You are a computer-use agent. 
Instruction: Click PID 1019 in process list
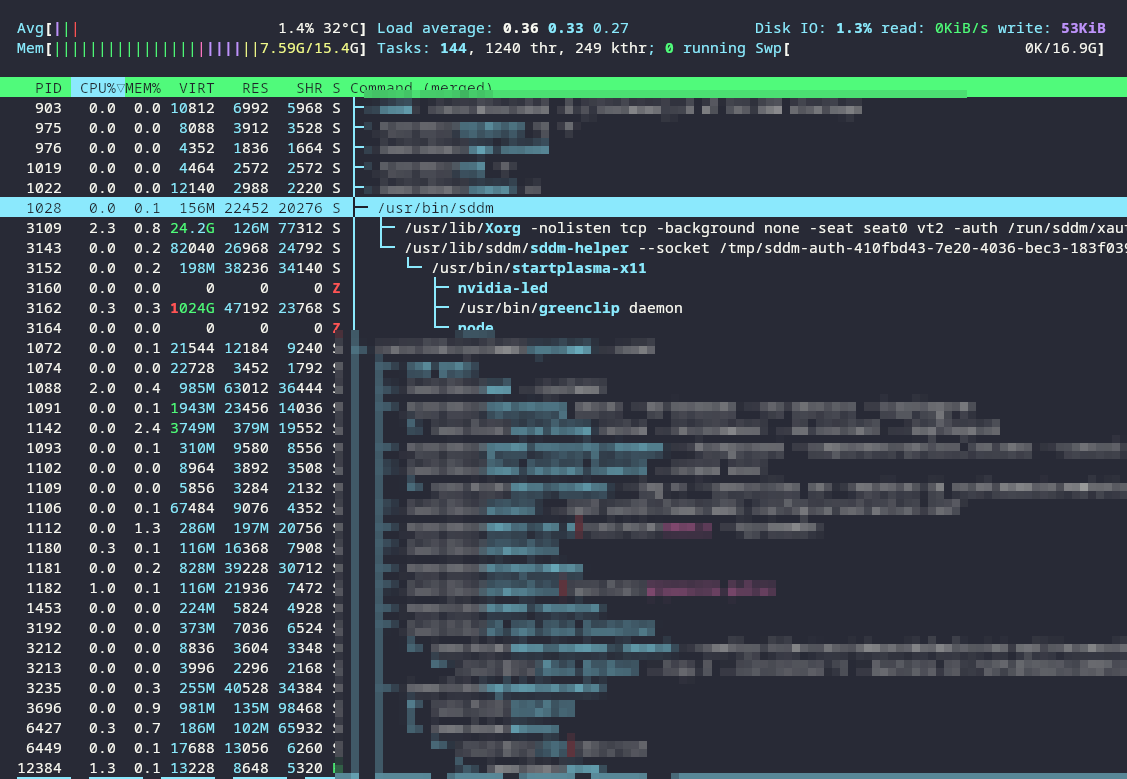44,168
